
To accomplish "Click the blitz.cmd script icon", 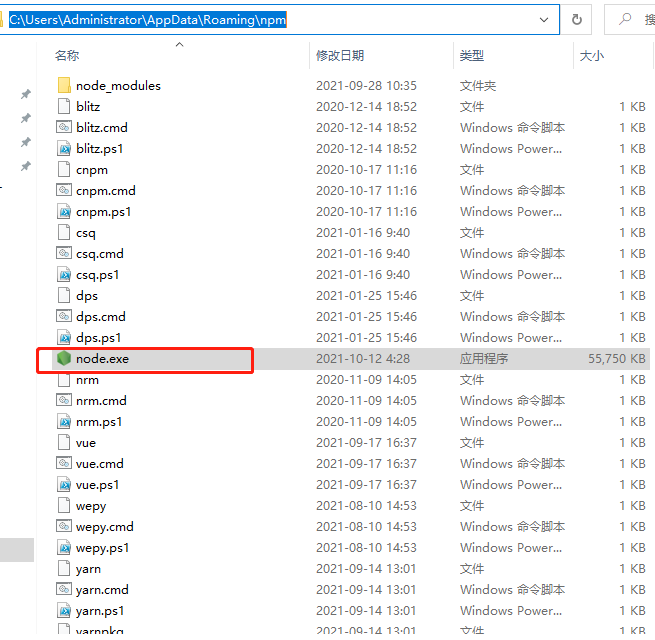I will [64, 127].
